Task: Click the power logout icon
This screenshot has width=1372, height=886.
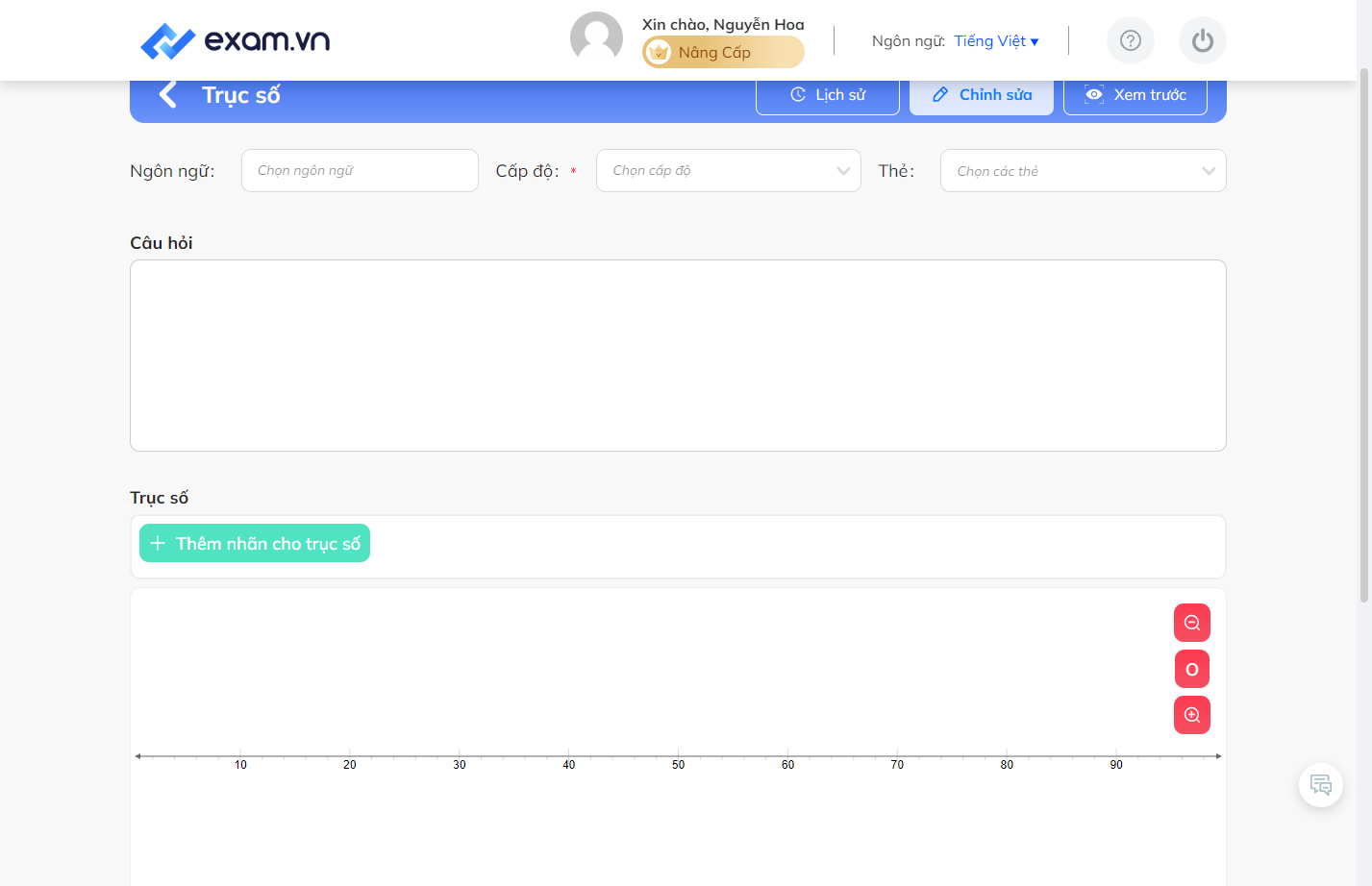Action: tap(1203, 40)
